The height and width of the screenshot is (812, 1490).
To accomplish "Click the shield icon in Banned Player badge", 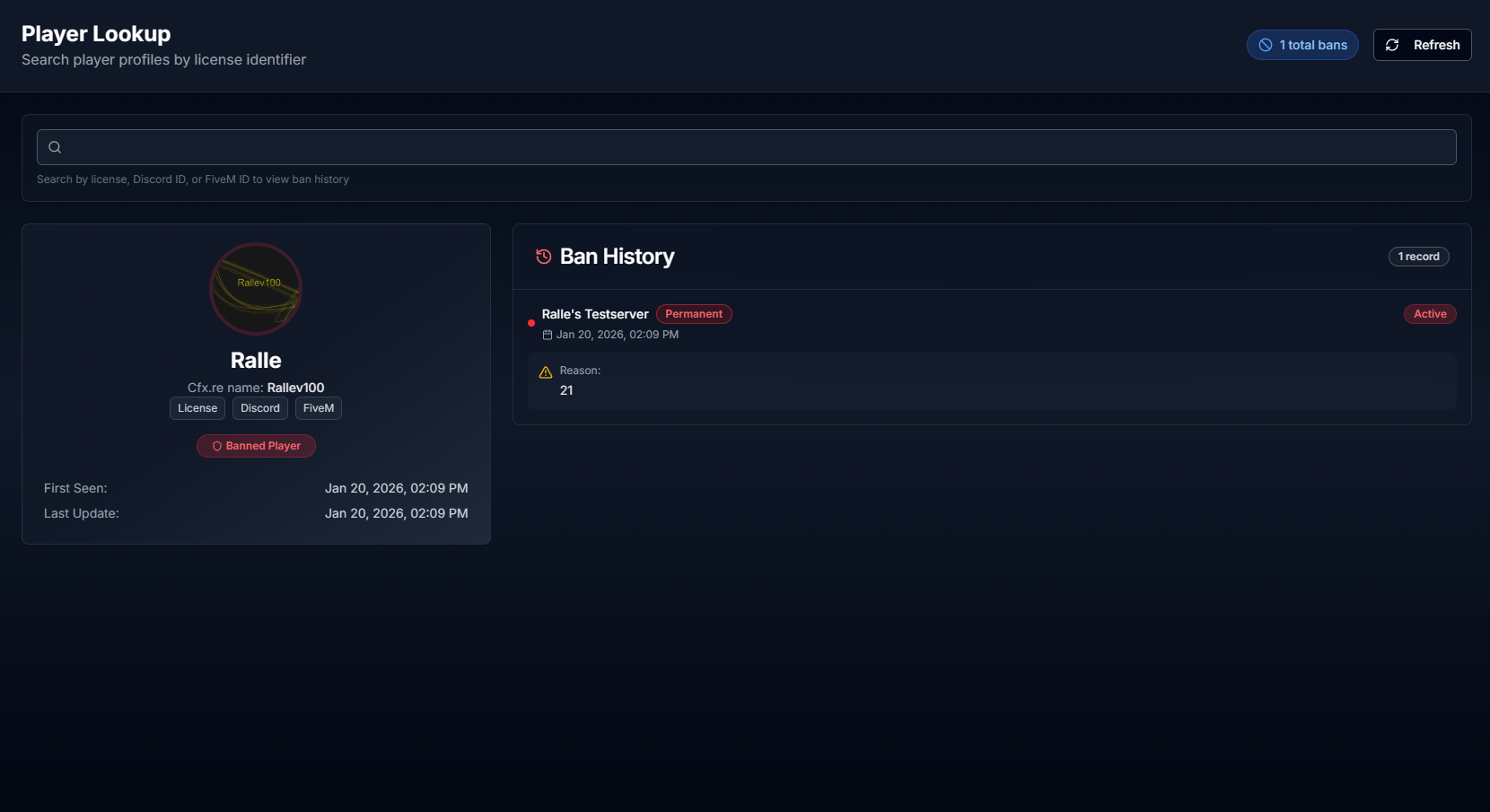I will coord(216,446).
